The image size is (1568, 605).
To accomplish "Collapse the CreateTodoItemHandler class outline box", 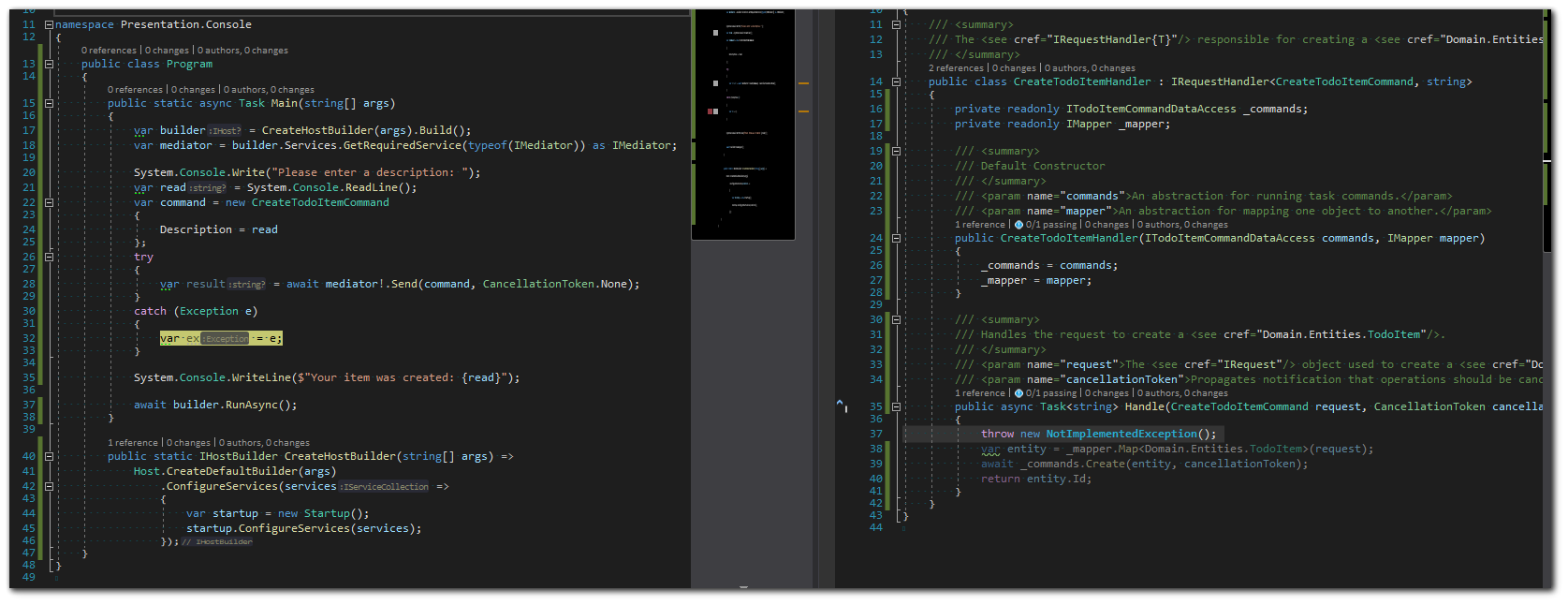I will pyautogui.click(x=896, y=82).
